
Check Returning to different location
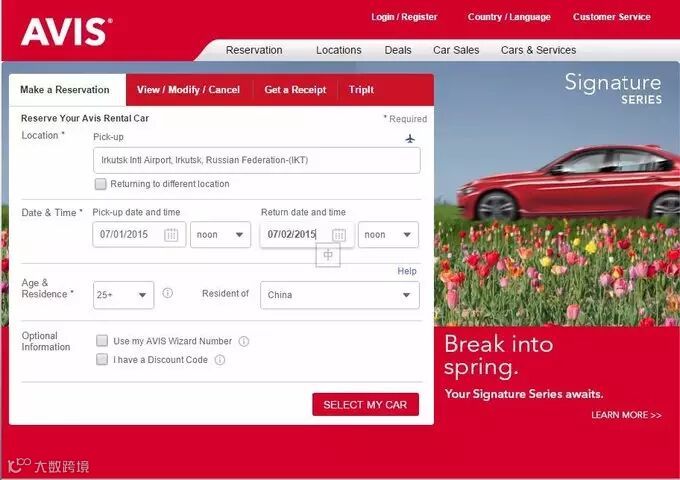[101, 184]
